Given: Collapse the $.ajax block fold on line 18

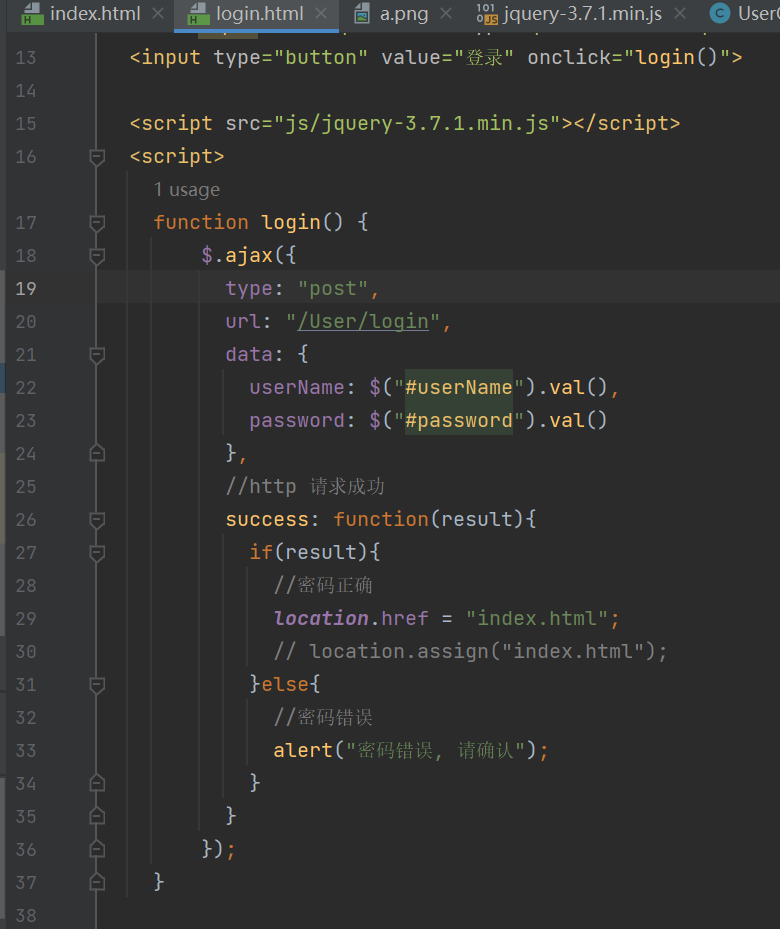Looking at the screenshot, I should (x=97, y=256).
